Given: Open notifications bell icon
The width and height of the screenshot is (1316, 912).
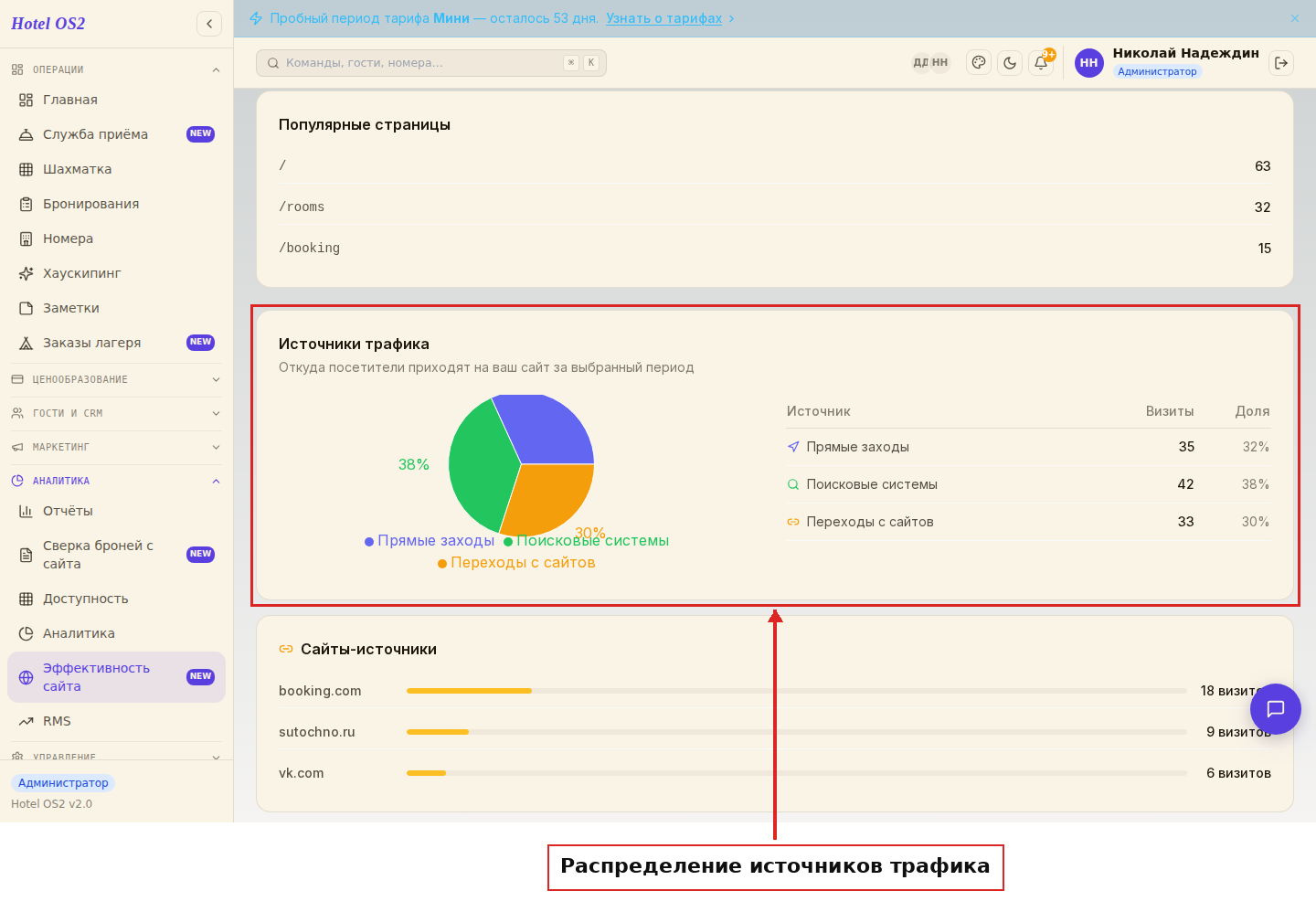Looking at the screenshot, I should (1041, 62).
